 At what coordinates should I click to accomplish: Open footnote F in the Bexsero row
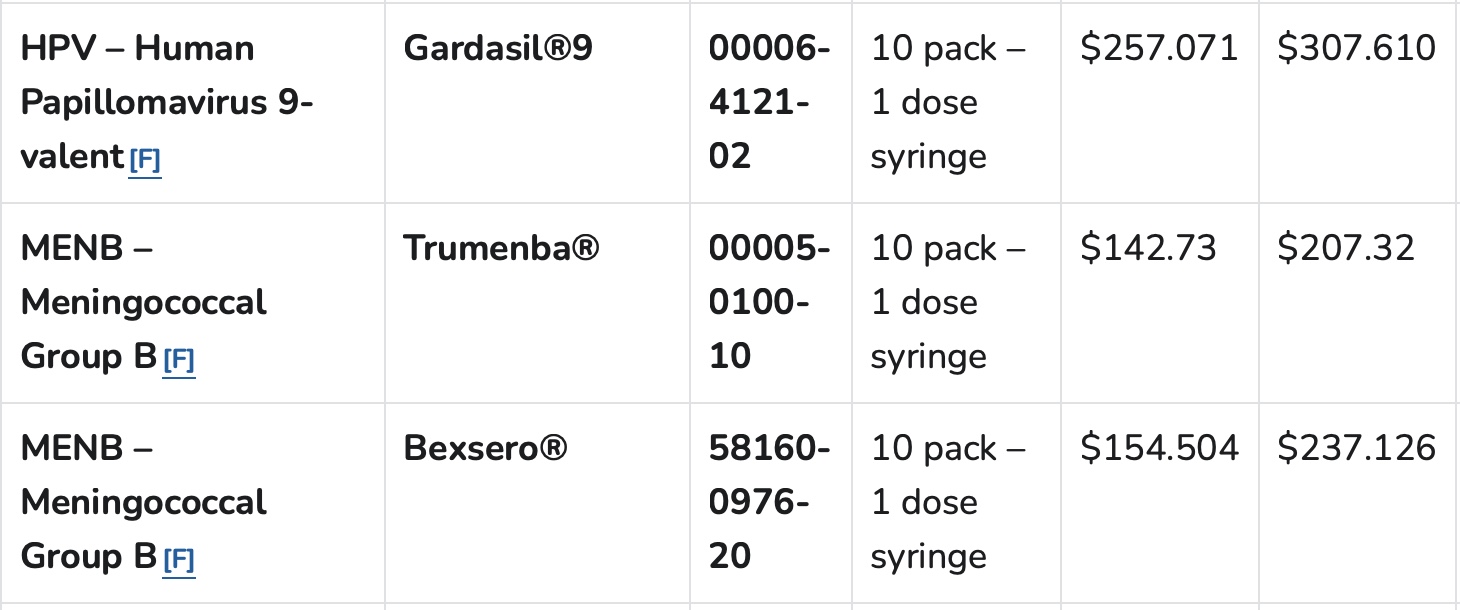pos(179,560)
